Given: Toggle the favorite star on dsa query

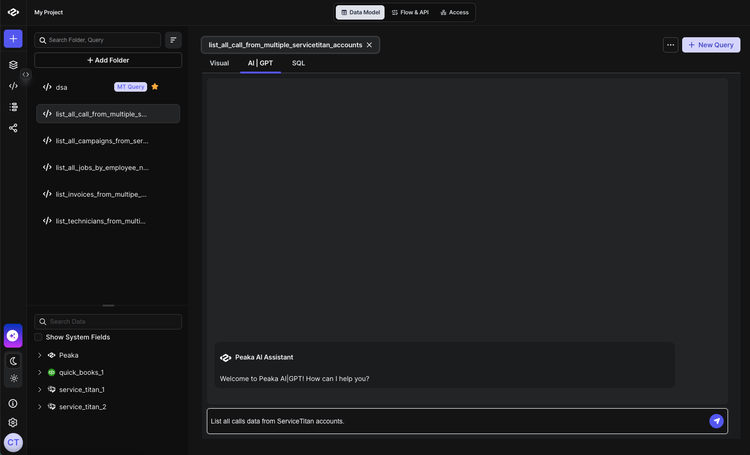Looking at the screenshot, I should [x=155, y=87].
